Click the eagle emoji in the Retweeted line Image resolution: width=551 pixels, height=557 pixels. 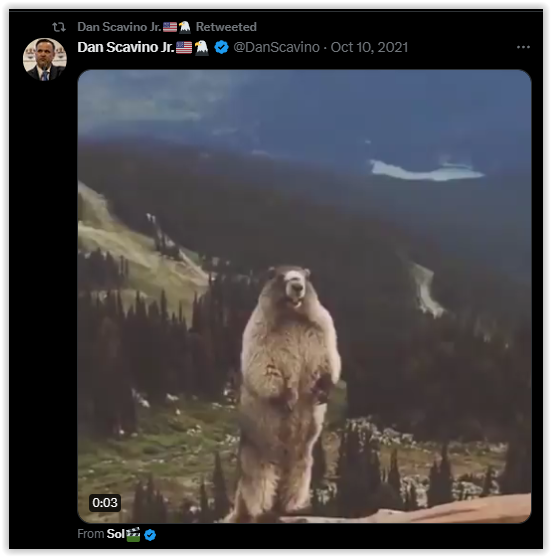(x=185, y=27)
